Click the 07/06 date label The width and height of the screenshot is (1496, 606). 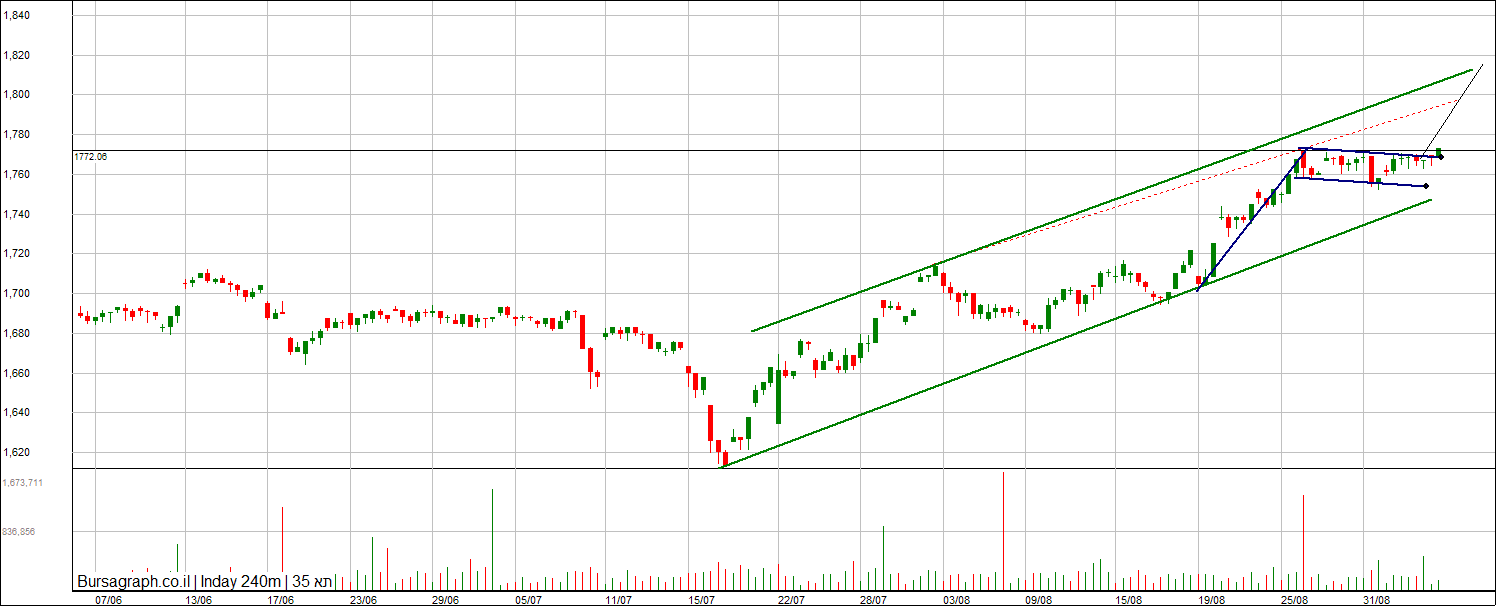point(108,600)
